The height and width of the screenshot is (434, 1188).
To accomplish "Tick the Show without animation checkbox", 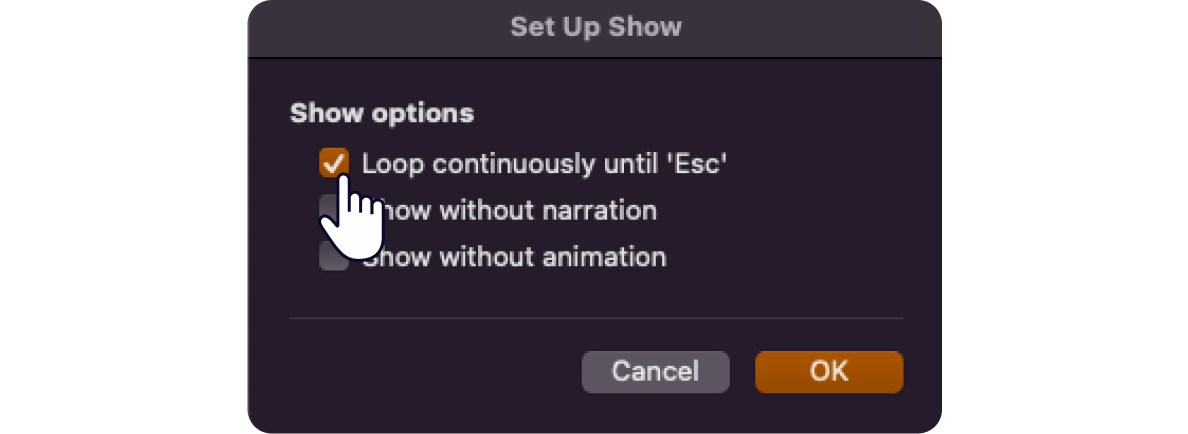I will pos(333,257).
